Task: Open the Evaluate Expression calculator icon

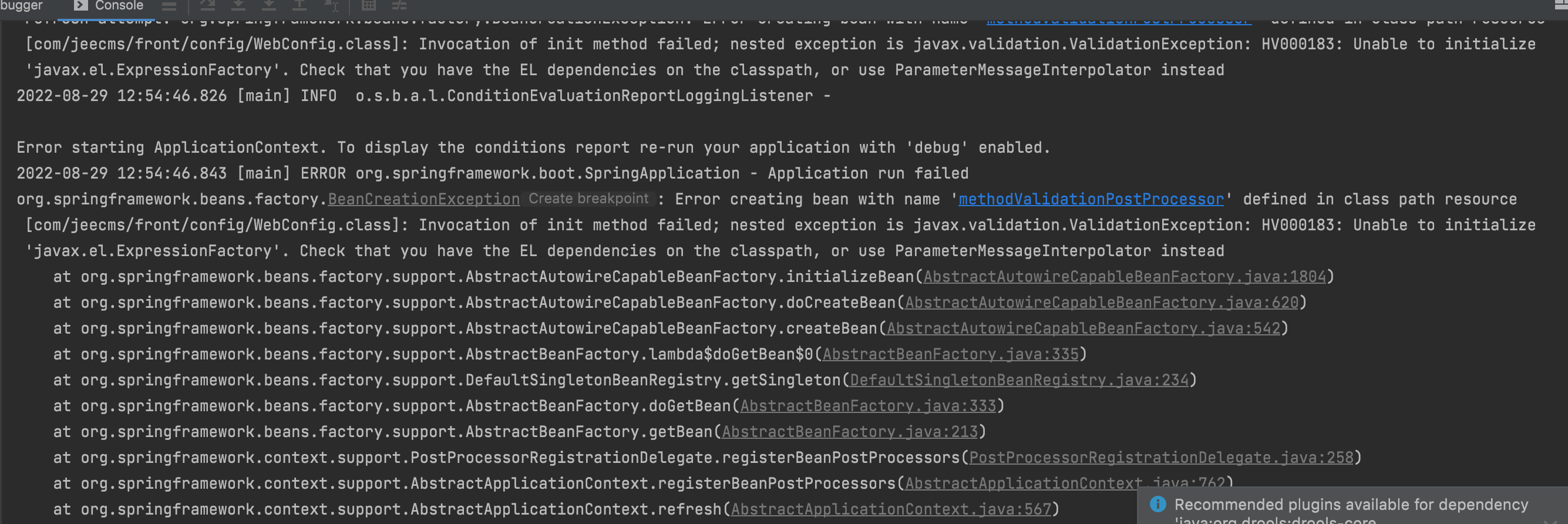Action: pyautogui.click(x=369, y=5)
